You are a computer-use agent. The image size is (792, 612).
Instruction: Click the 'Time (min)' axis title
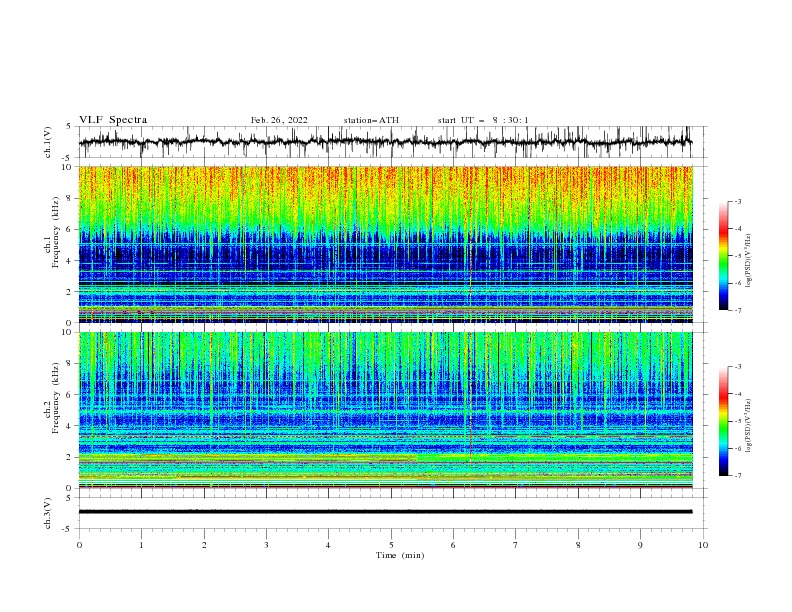400,555
